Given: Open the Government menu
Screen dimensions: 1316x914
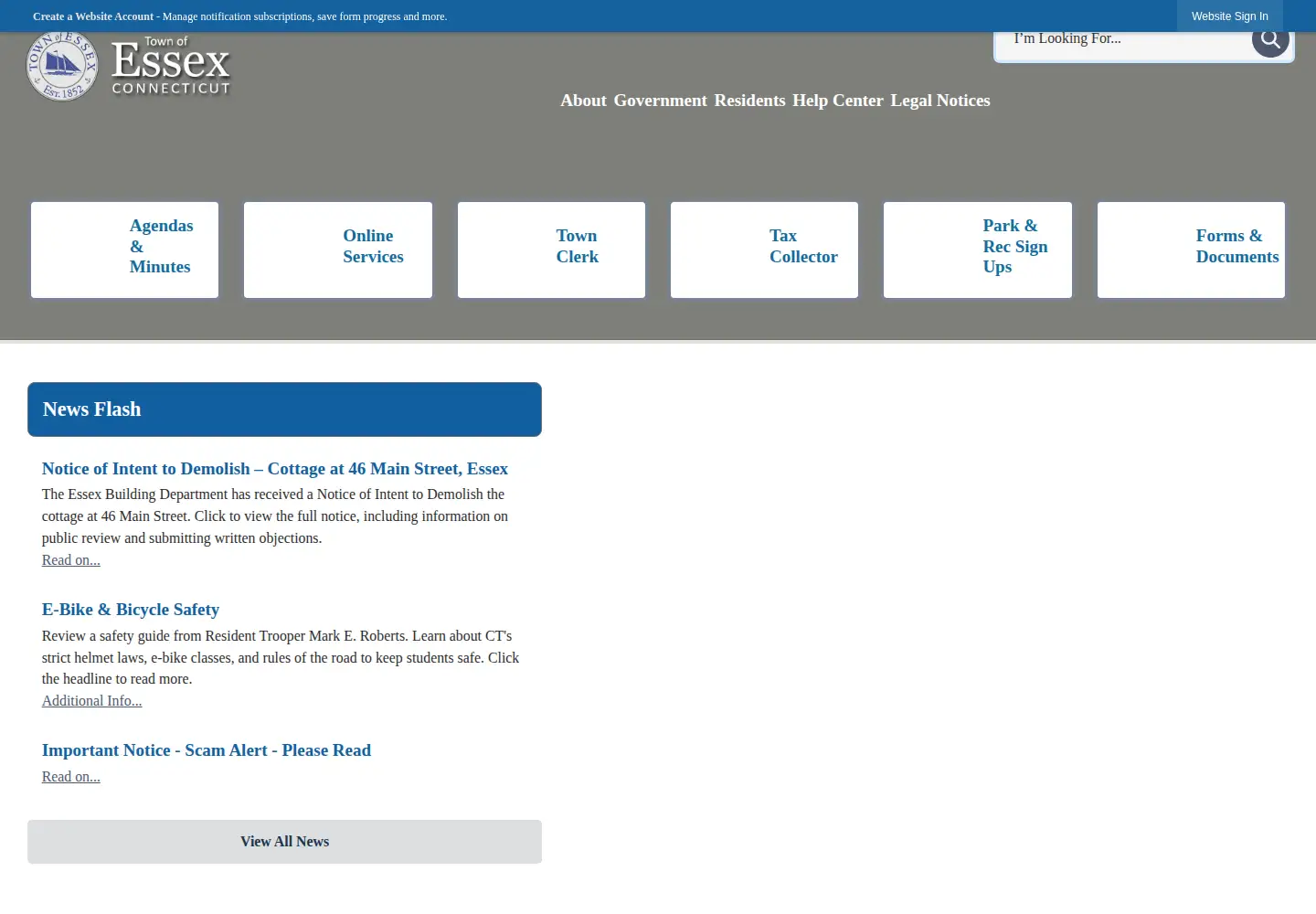Looking at the screenshot, I should pyautogui.click(x=660, y=101).
